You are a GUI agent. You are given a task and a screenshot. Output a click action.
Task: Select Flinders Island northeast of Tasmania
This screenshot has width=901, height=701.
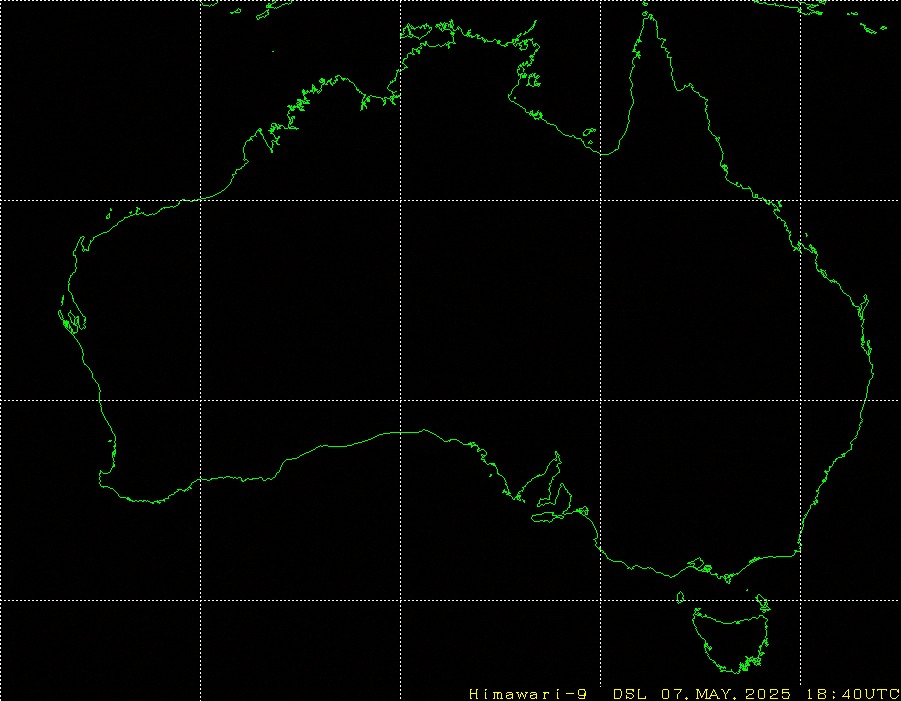coord(763,603)
